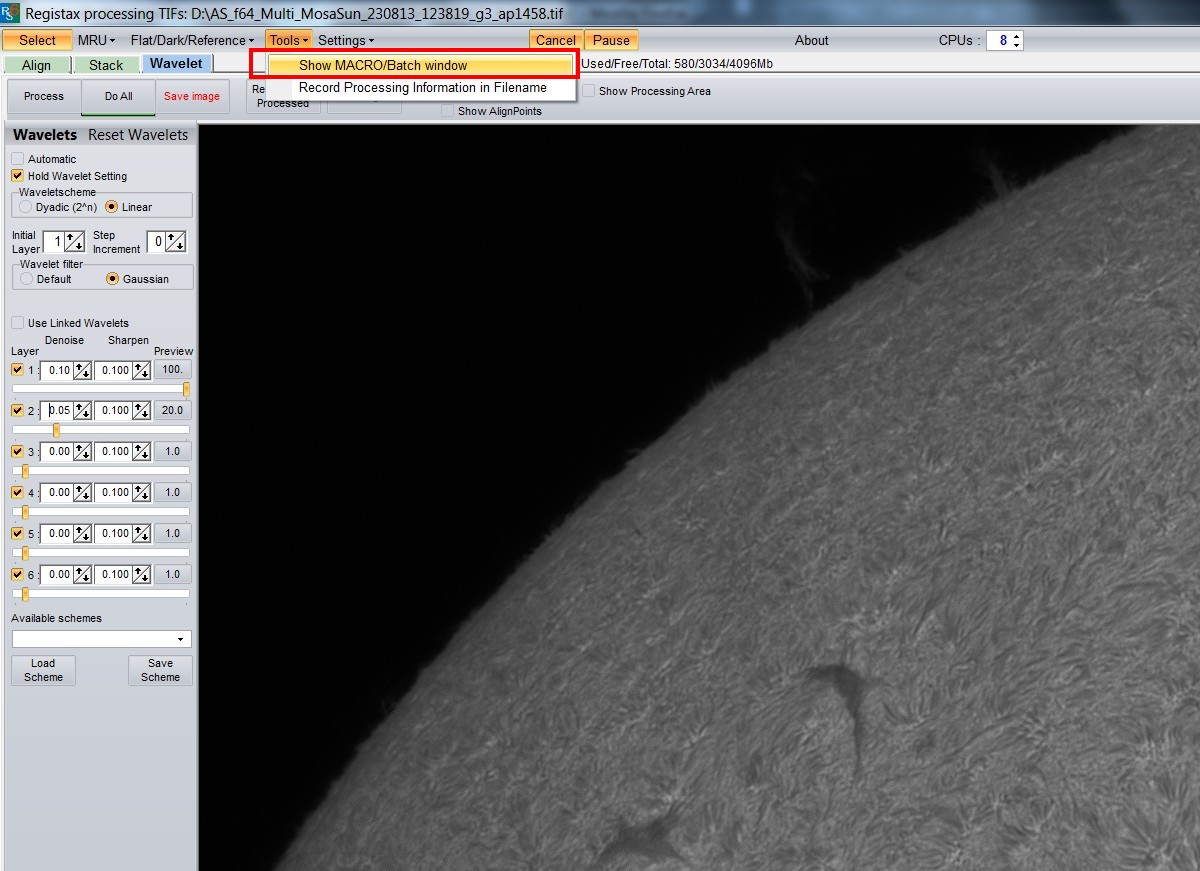Toggle the Layer 4 checkbox
This screenshot has height=871, width=1200.
click(17, 492)
